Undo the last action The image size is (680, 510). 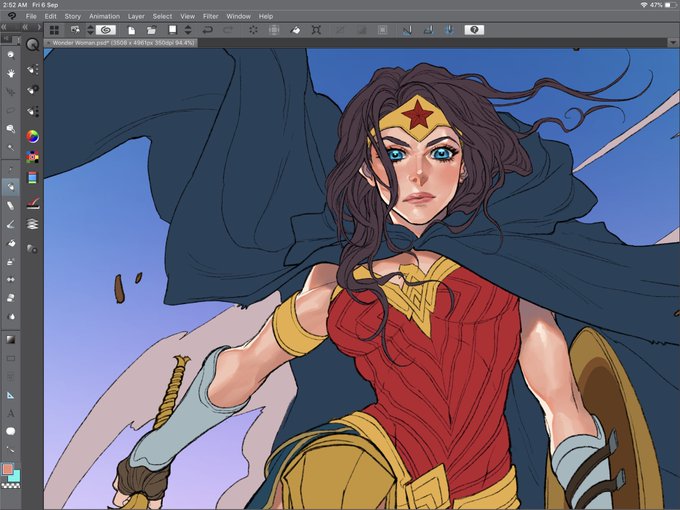pos(208,30)
